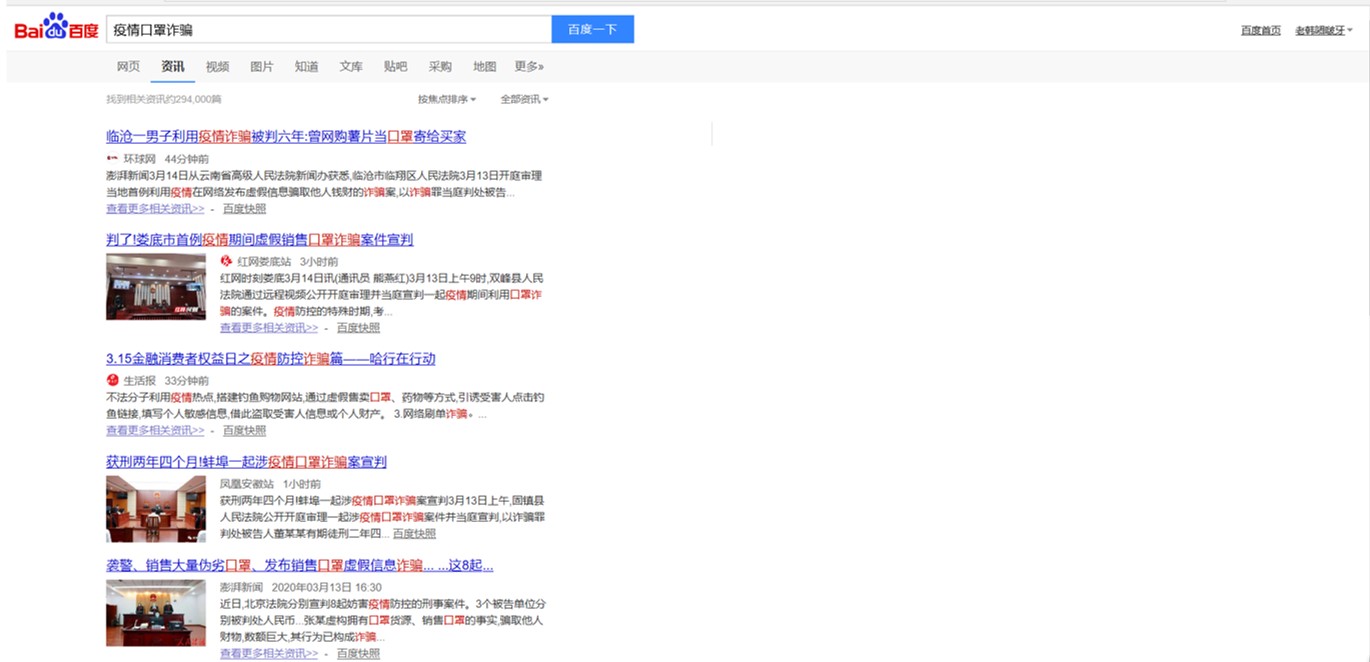Click the Baidu logo
Image resolution: width=1370 pixels, height=662 pixels.
(x=56, y=29)
